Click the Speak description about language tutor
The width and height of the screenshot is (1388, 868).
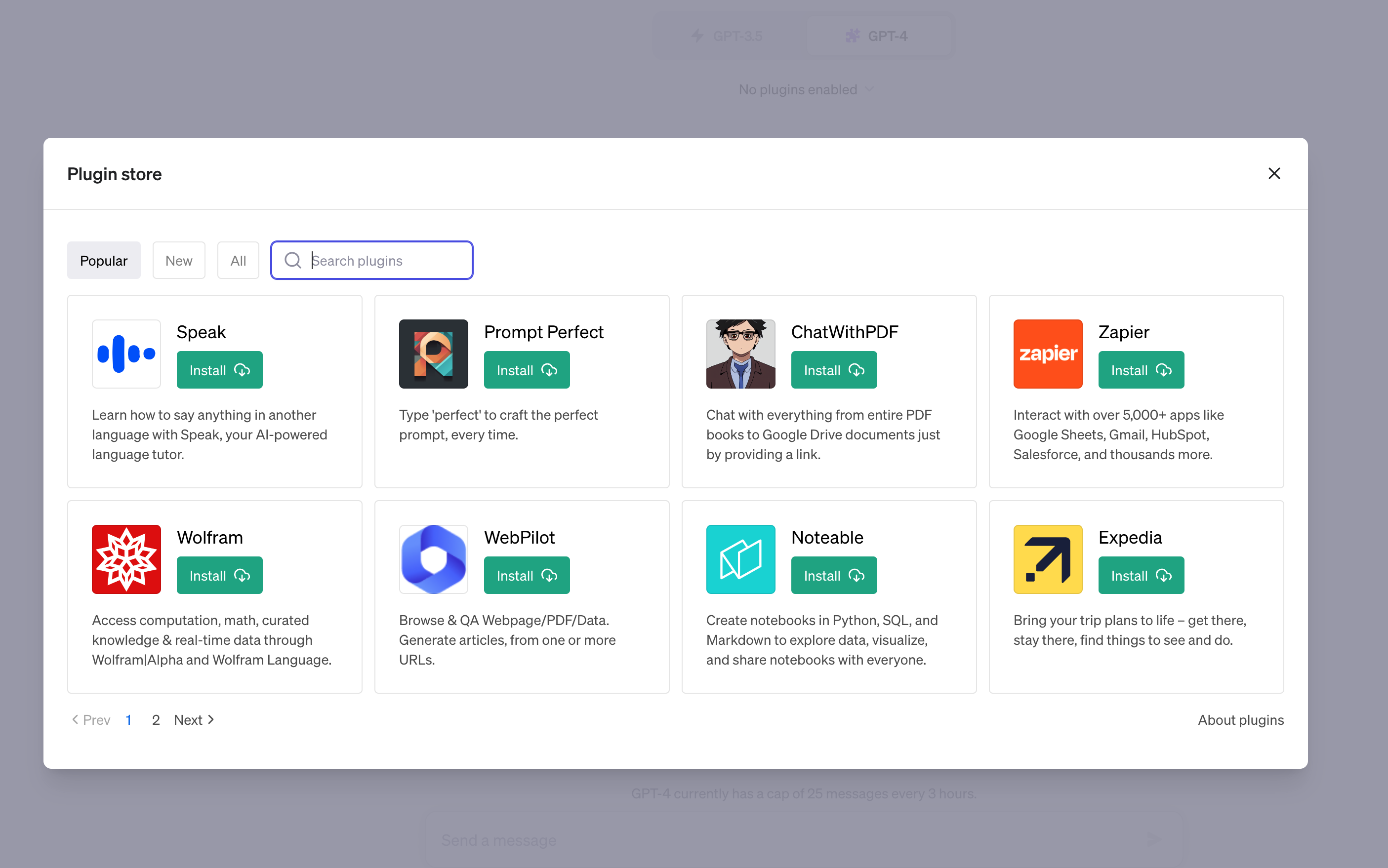(209, 434)
